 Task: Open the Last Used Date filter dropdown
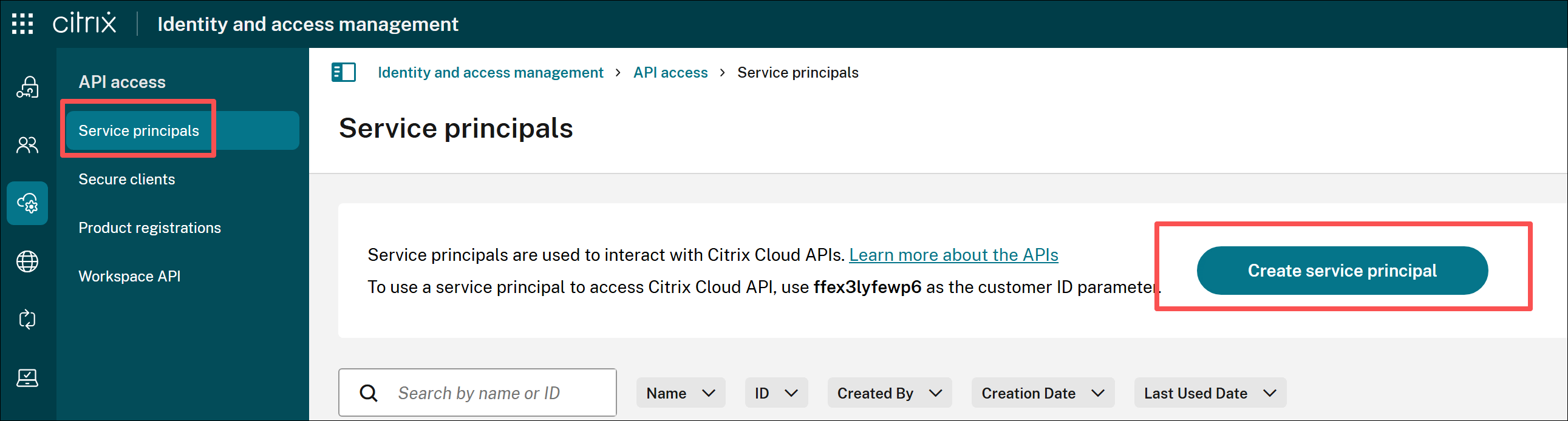(x=1210, y=393)
